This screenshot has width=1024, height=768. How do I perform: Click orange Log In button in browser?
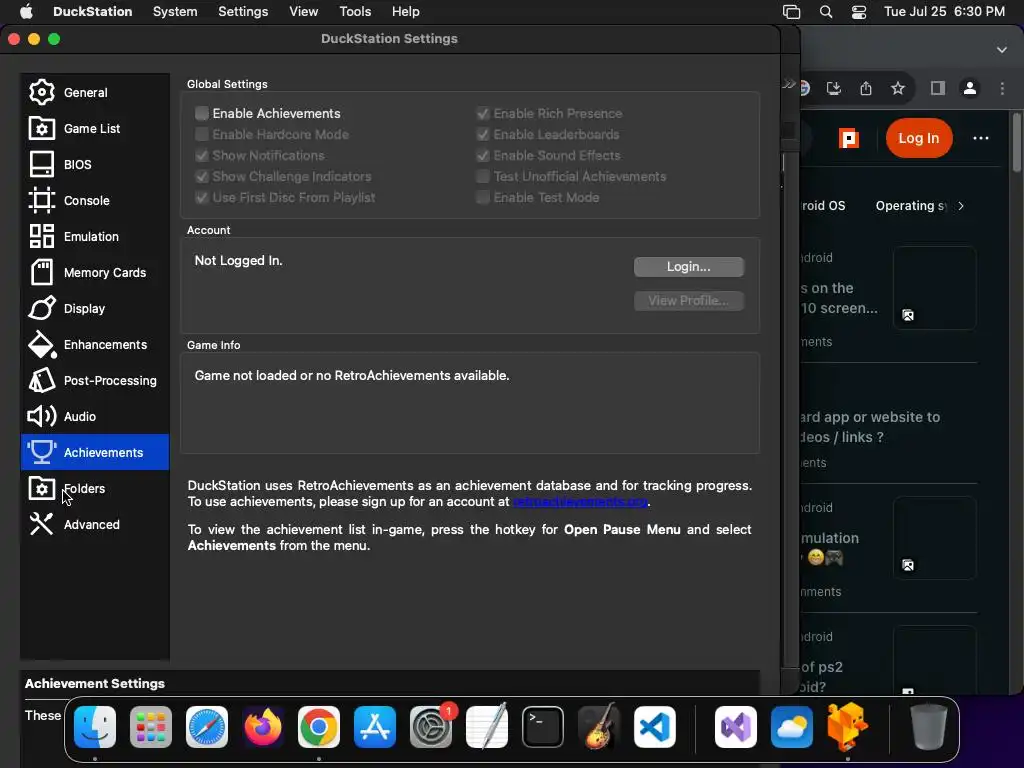tap(918, 138)
